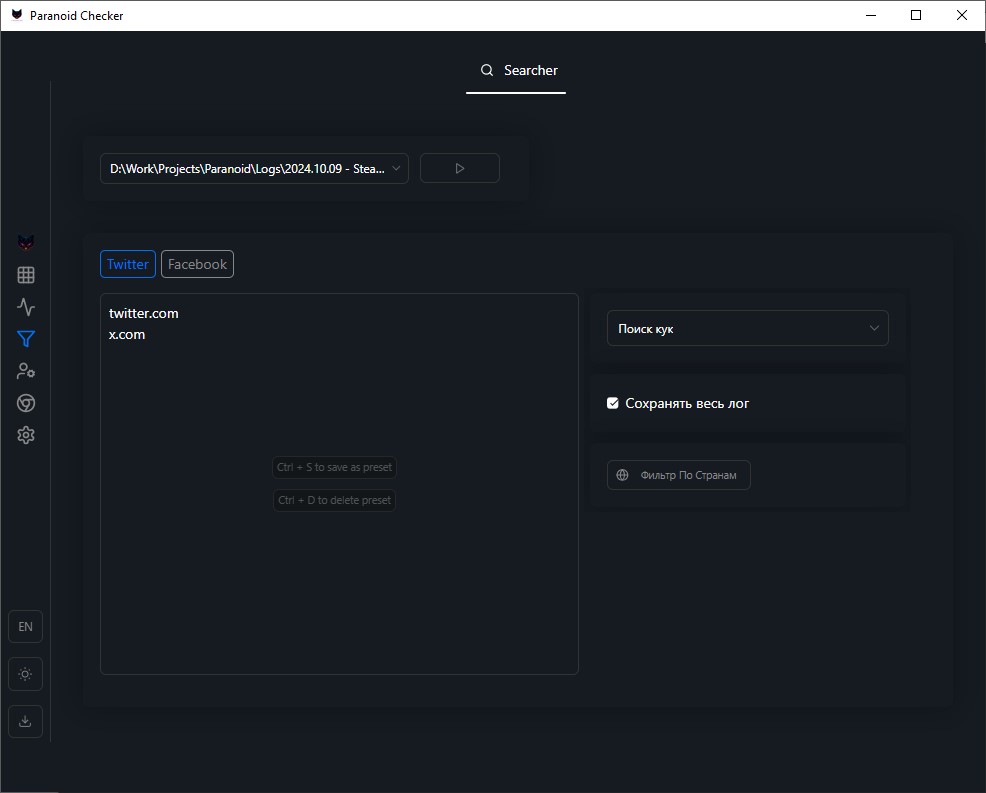This screenshot has height=793, width=986.
Task: Switch to the Facebook preset tab
Action: pyautogui.click(x=197, y=264)
